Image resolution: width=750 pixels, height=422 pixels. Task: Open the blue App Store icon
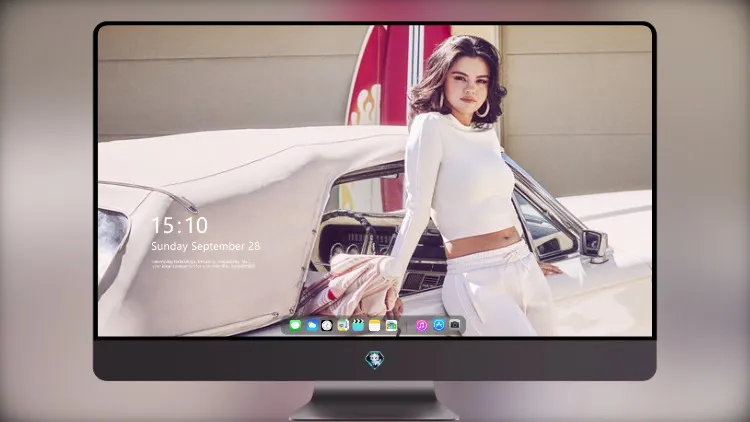439,325
